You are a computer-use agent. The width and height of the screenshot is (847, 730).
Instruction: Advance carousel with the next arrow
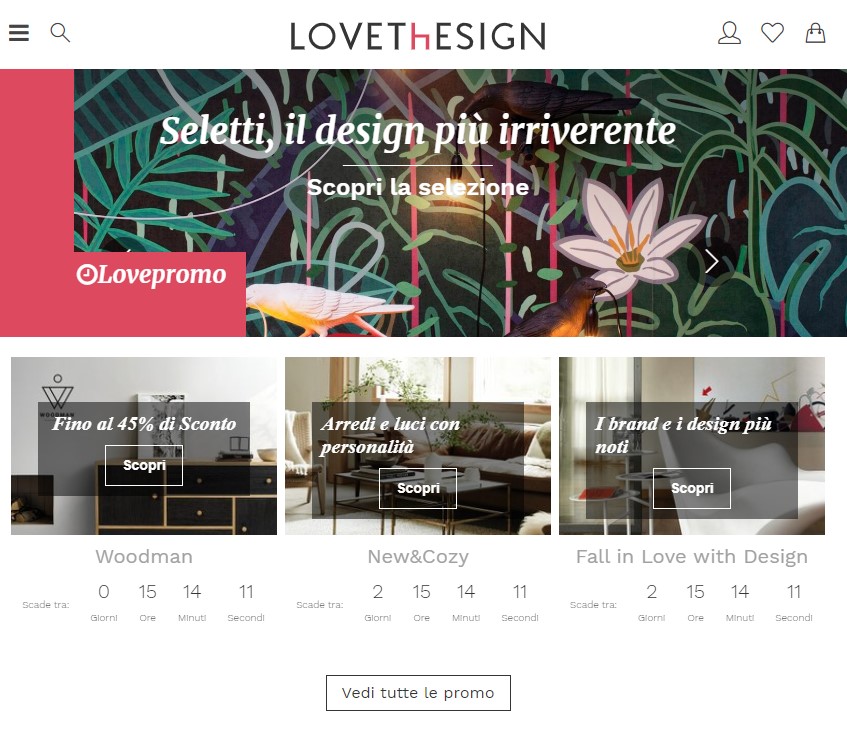point(711,262)
